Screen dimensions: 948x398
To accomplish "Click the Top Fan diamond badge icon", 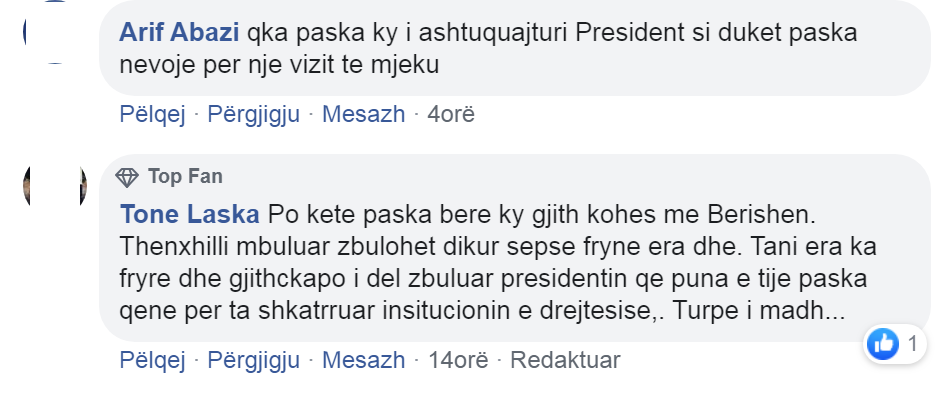I will tap(127, 177).
